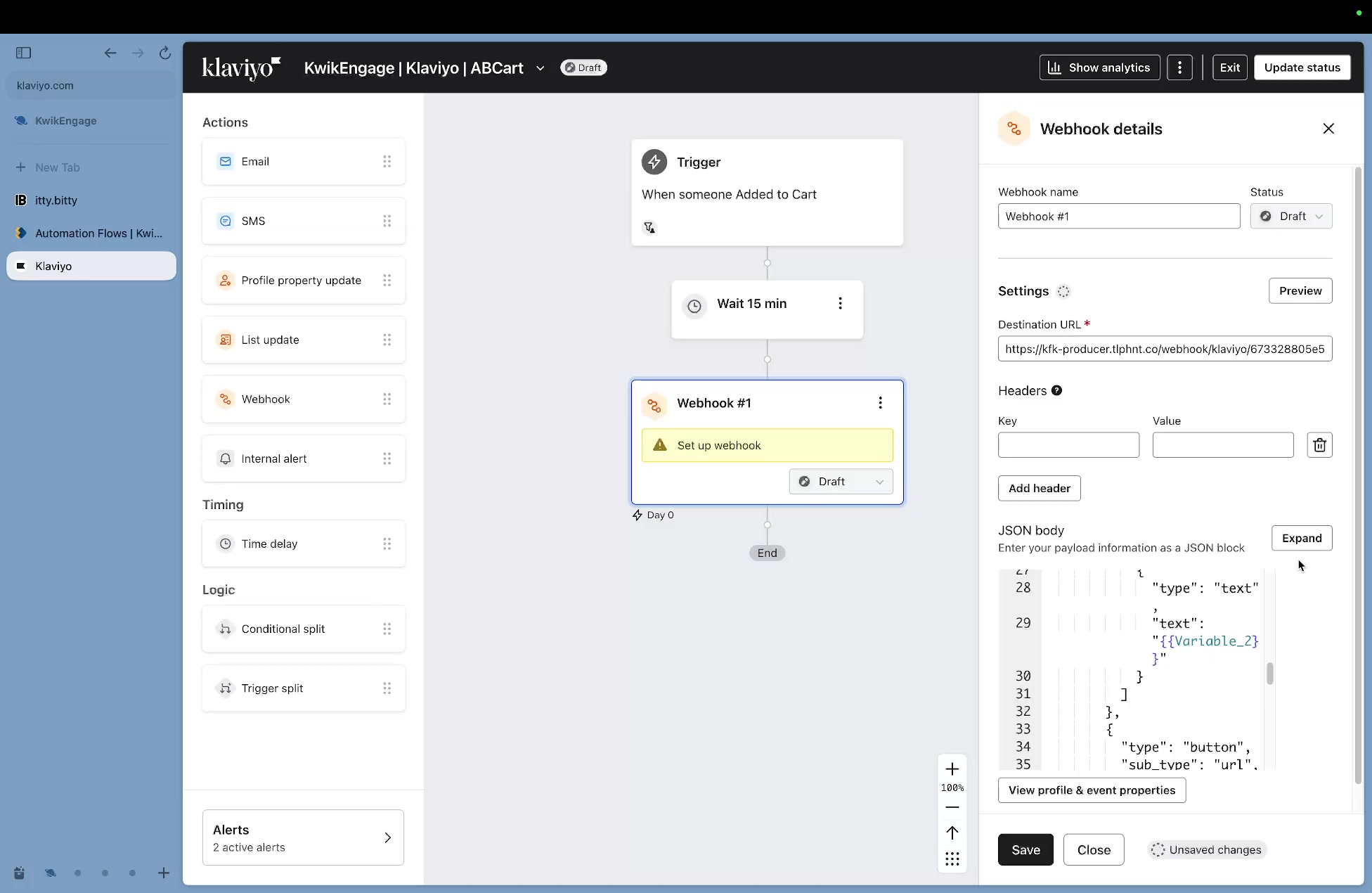Expand the Alerts panel chevron
This screenshot has height=893, width=1372.
pyautogui.click(x=387, y=837)
